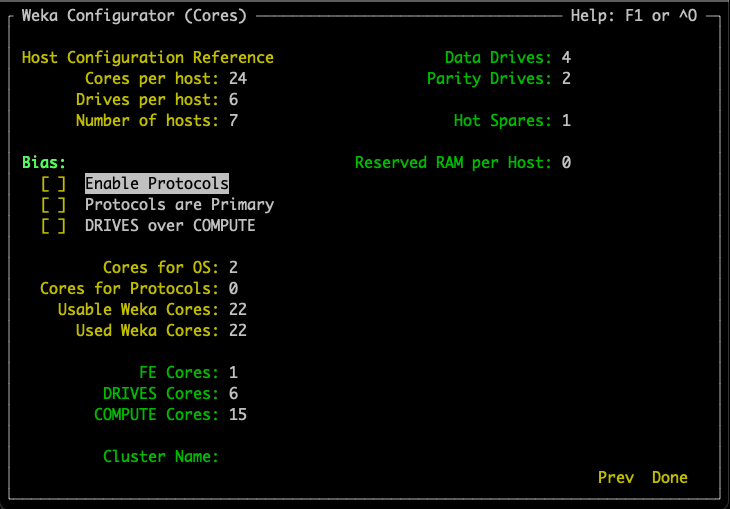Enable the Enable Protocols checkbox
This screenshot has height=509, width=730.
[x=54, y=184]
